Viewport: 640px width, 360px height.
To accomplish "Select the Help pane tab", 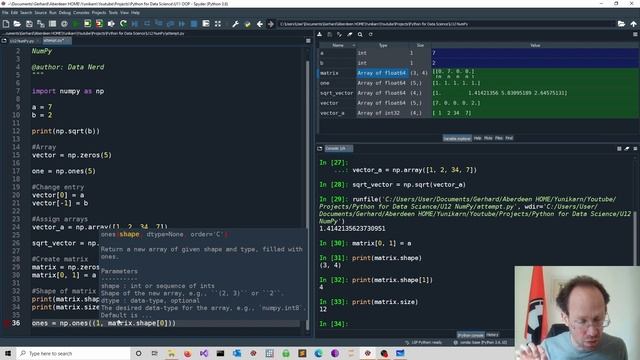I will click(477, 138).
